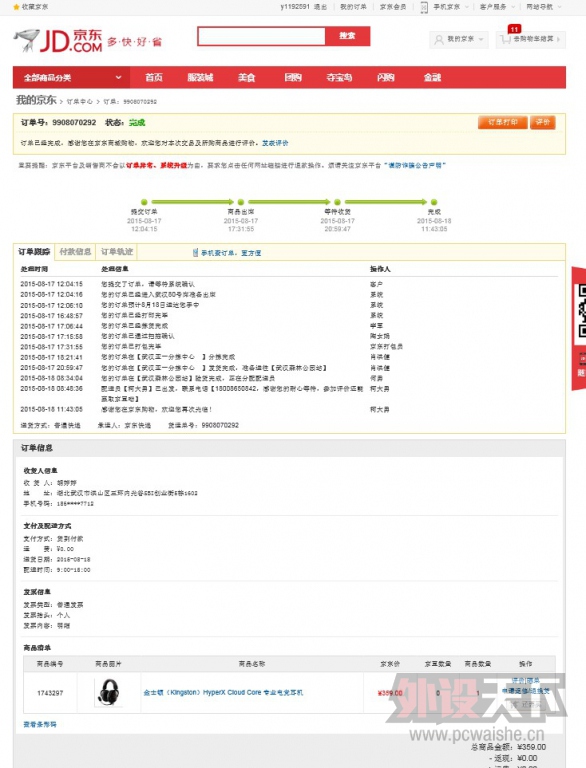Open 服装城 in the navigation bar
The height and width of the screenshot is (768, 586).
click(x=200, y=77)
